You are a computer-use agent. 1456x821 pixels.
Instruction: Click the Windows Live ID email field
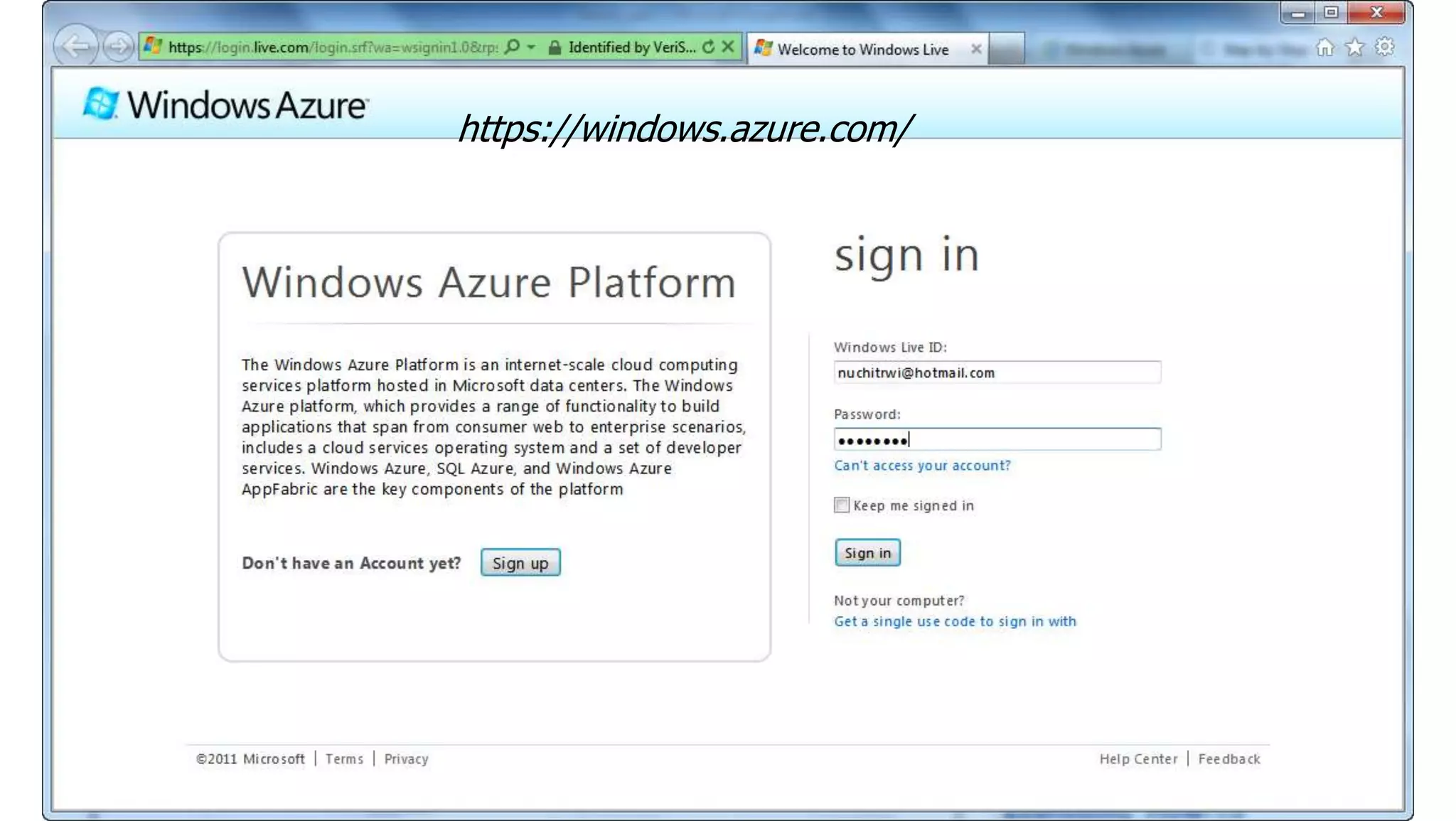[997, 372]
